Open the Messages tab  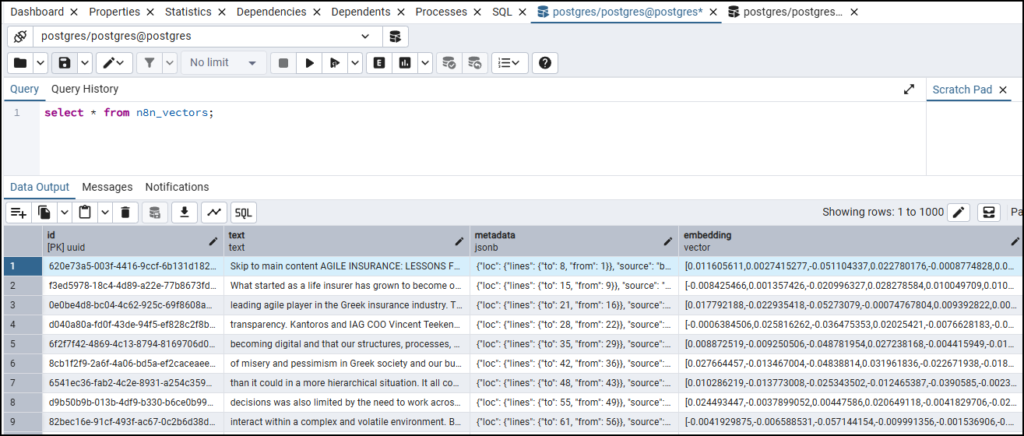[107, 187]
